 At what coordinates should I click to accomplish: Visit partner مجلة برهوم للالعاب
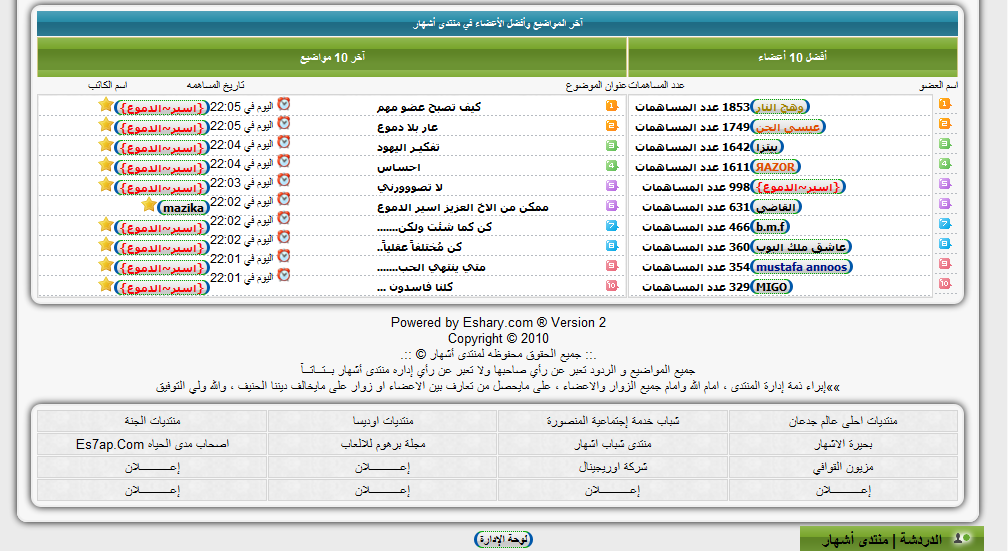point(382,444)
